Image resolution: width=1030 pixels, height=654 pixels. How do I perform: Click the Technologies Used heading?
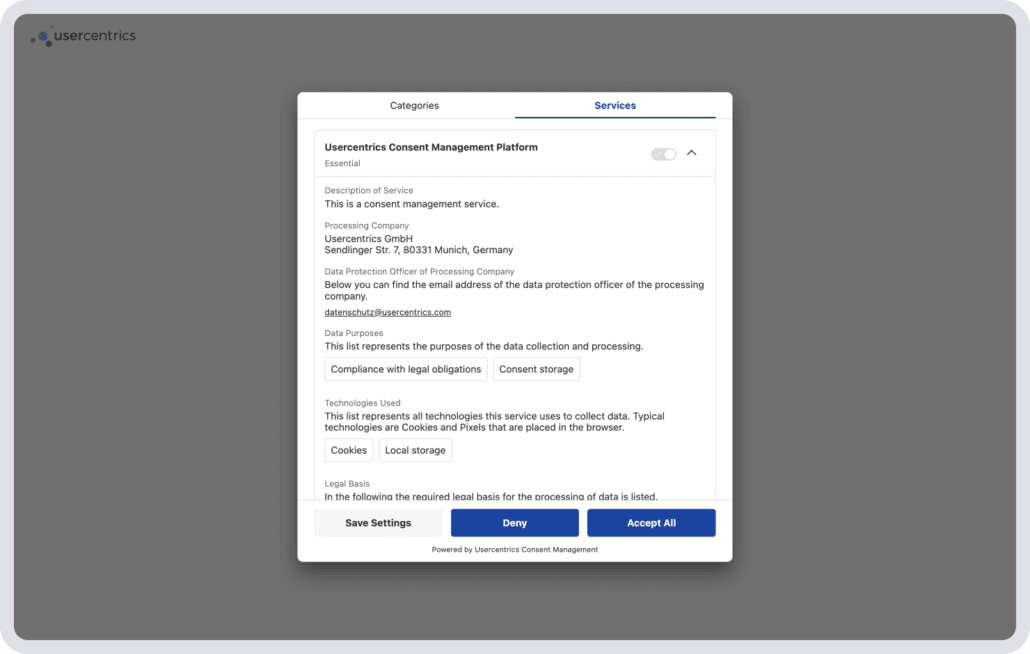tap(362, 403)
